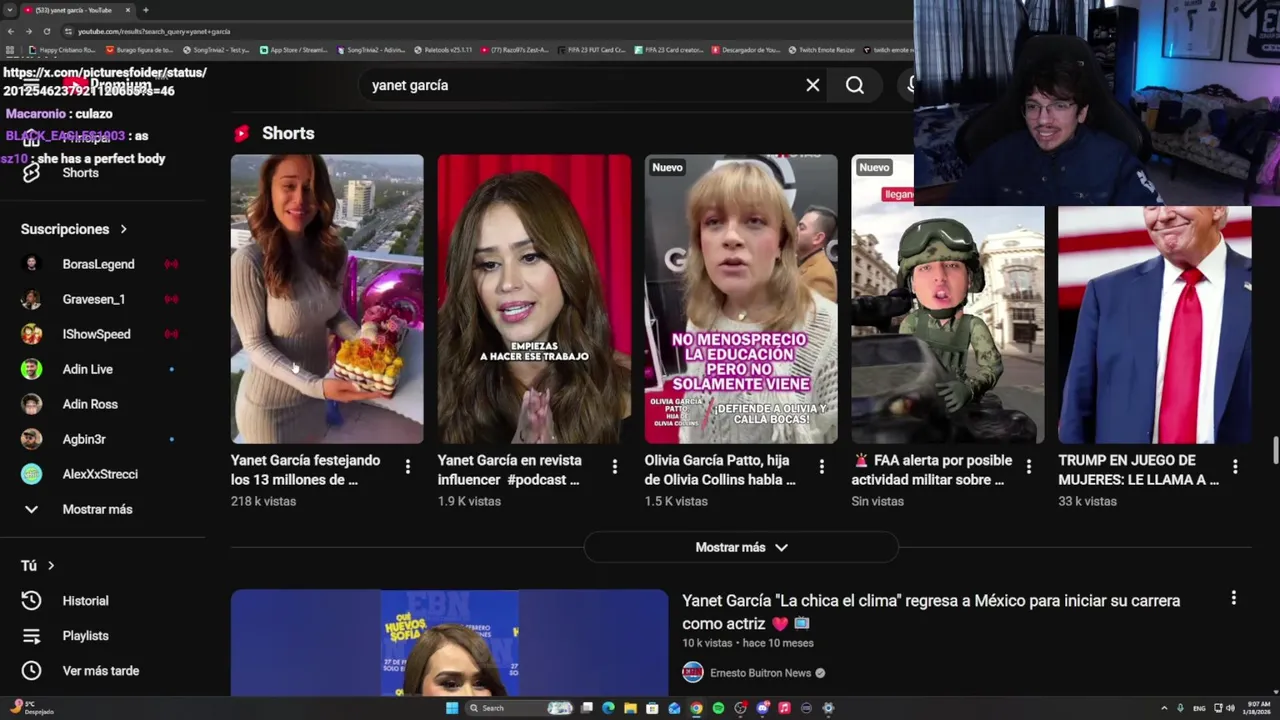Open 'FIFA 23 FUT Card Cr...' bookmark
The width and height of the screenshot is (1280, 720).
pos(591,50)
